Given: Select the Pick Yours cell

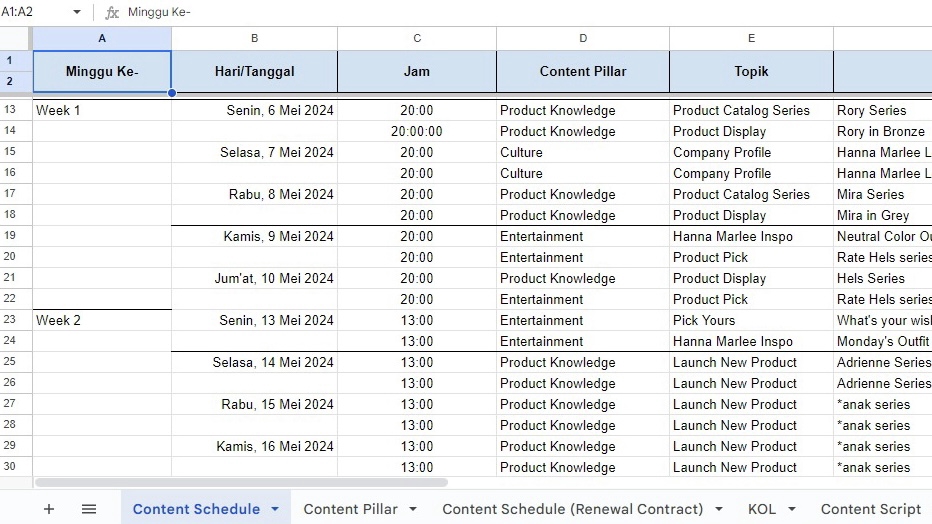Looking at the screenshot, I should 751,320.
